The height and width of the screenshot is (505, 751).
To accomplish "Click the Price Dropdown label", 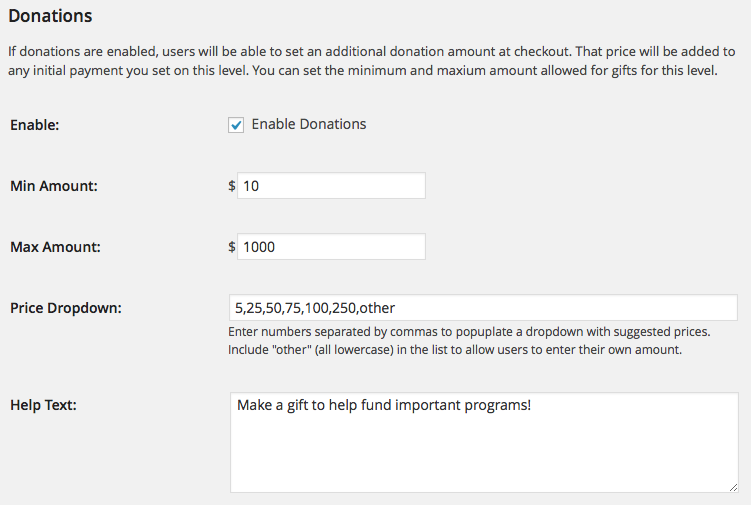I will point(66,308).
